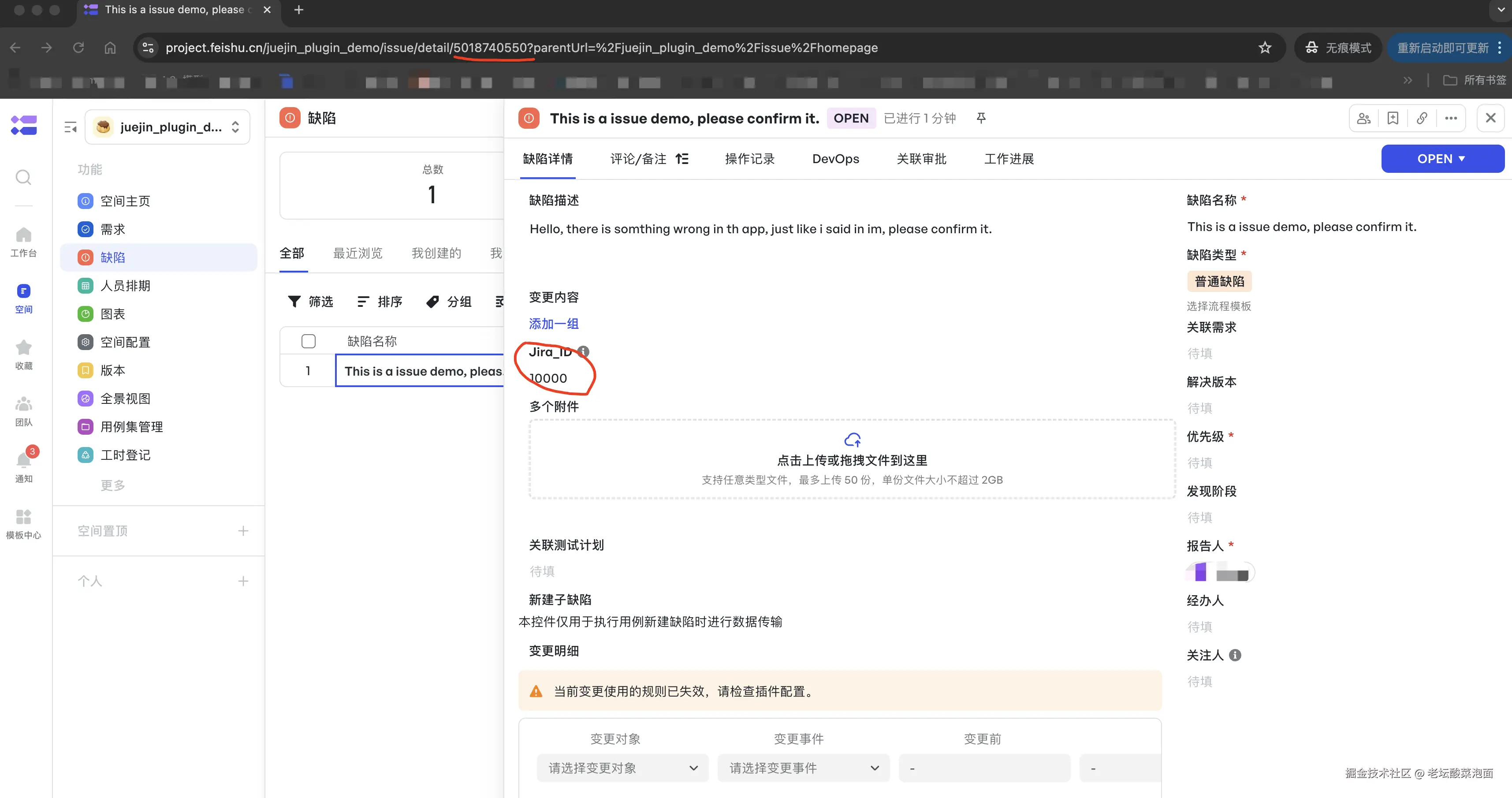Open template center icon

coord(23,517)
